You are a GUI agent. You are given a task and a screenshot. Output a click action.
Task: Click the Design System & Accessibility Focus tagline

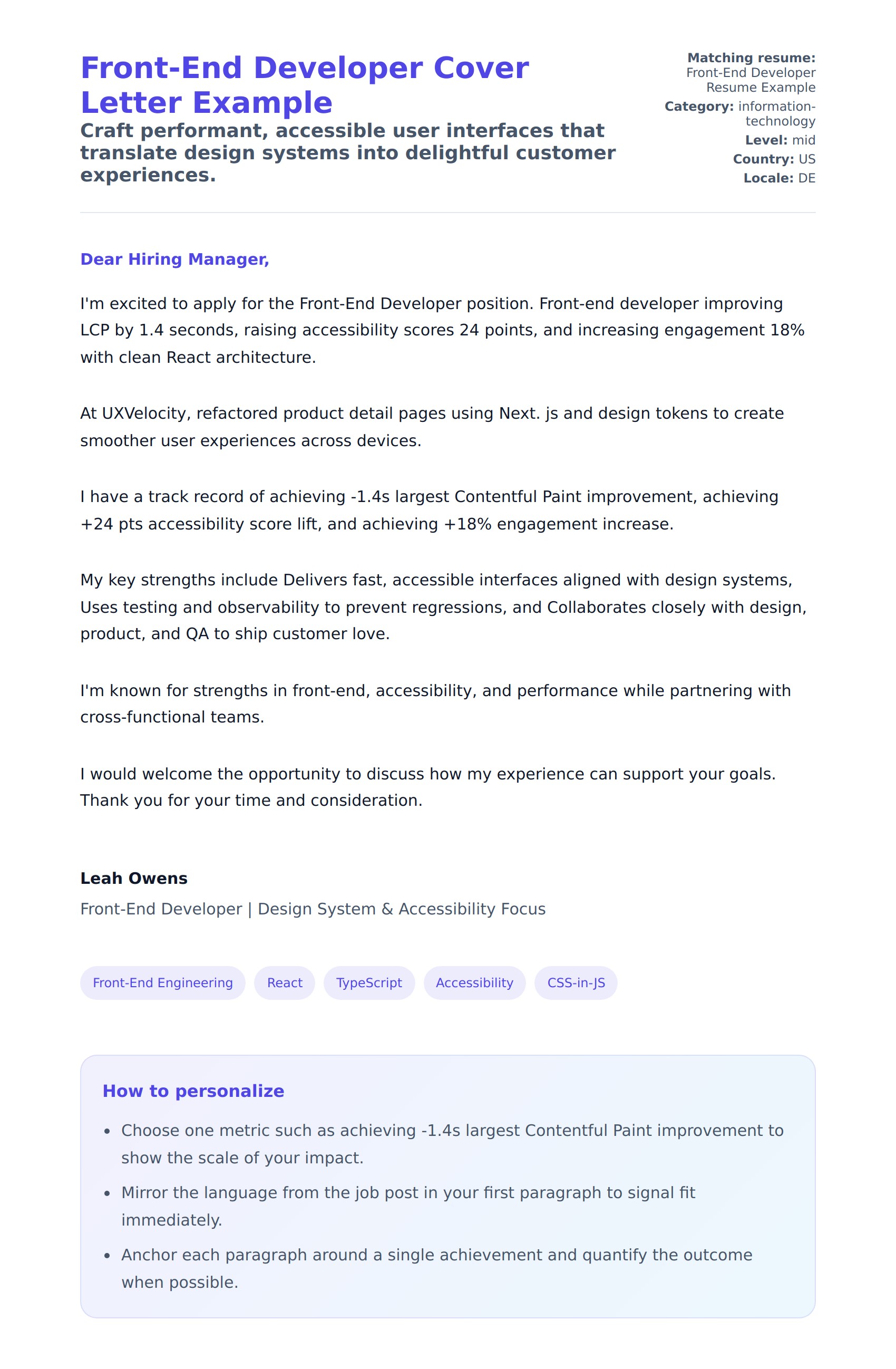tap(313, 908)
